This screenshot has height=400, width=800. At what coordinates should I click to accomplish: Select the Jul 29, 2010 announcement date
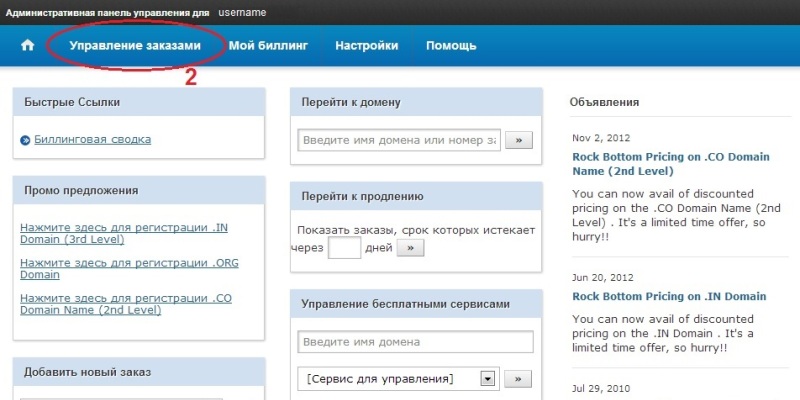point(601,389)
